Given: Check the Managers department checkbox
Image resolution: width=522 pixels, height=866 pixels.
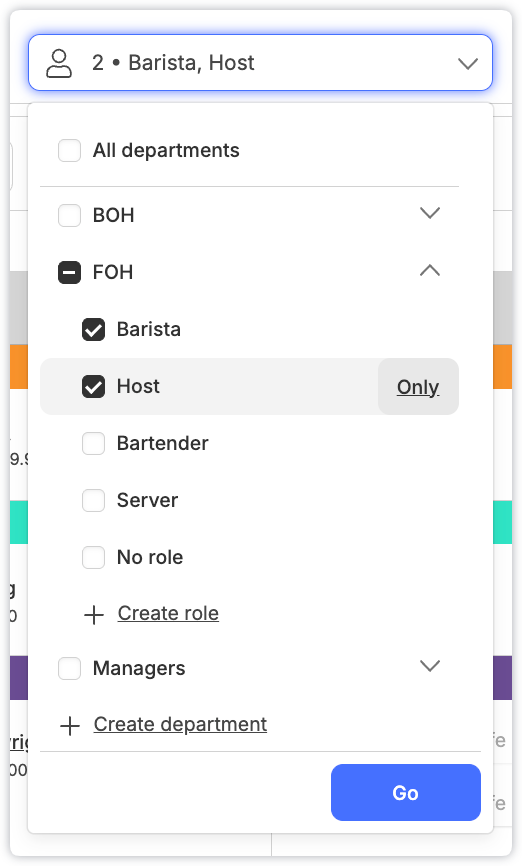Looking at the screenshot, I should 70,668.
